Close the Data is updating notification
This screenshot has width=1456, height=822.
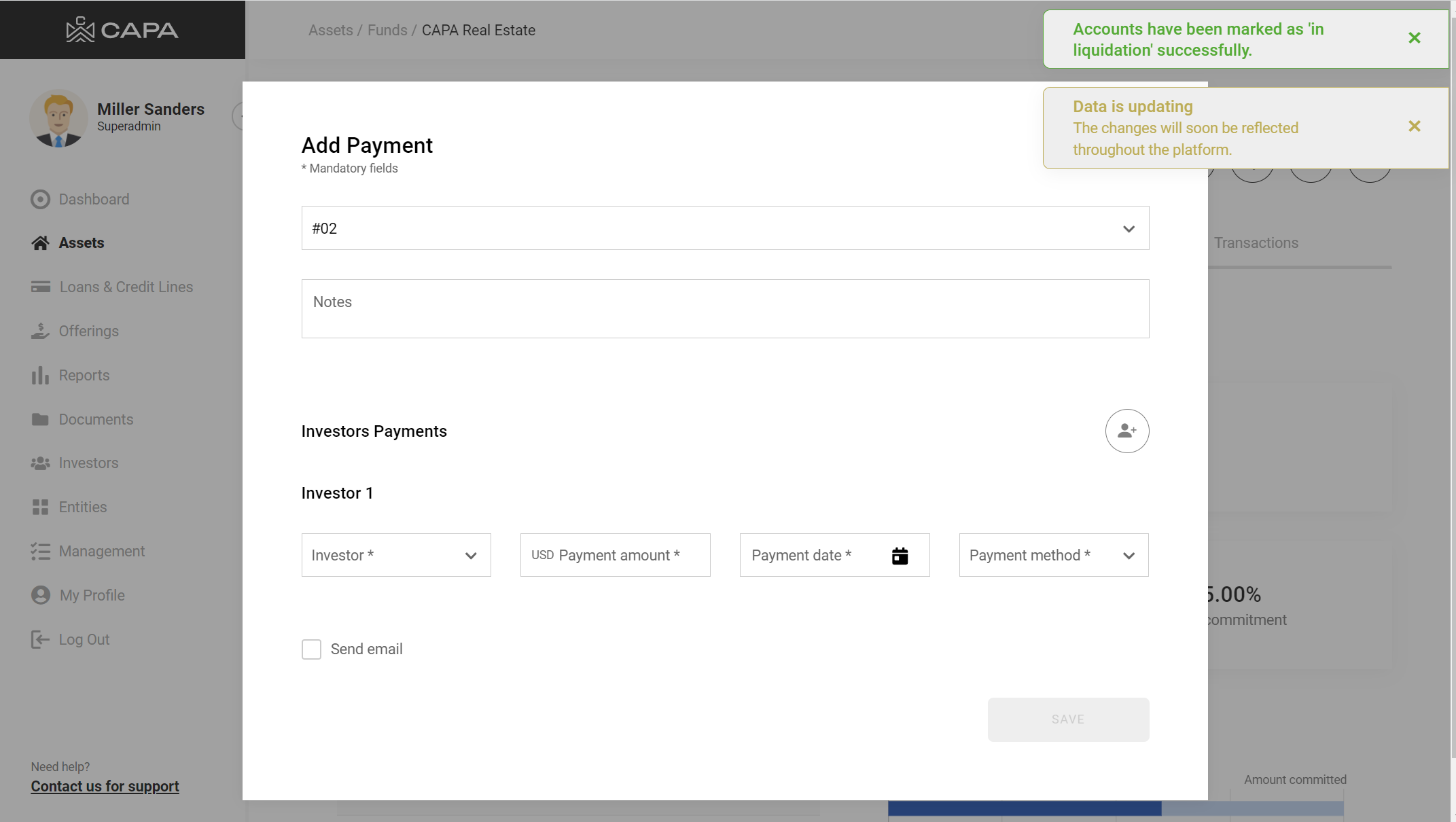1414,126
